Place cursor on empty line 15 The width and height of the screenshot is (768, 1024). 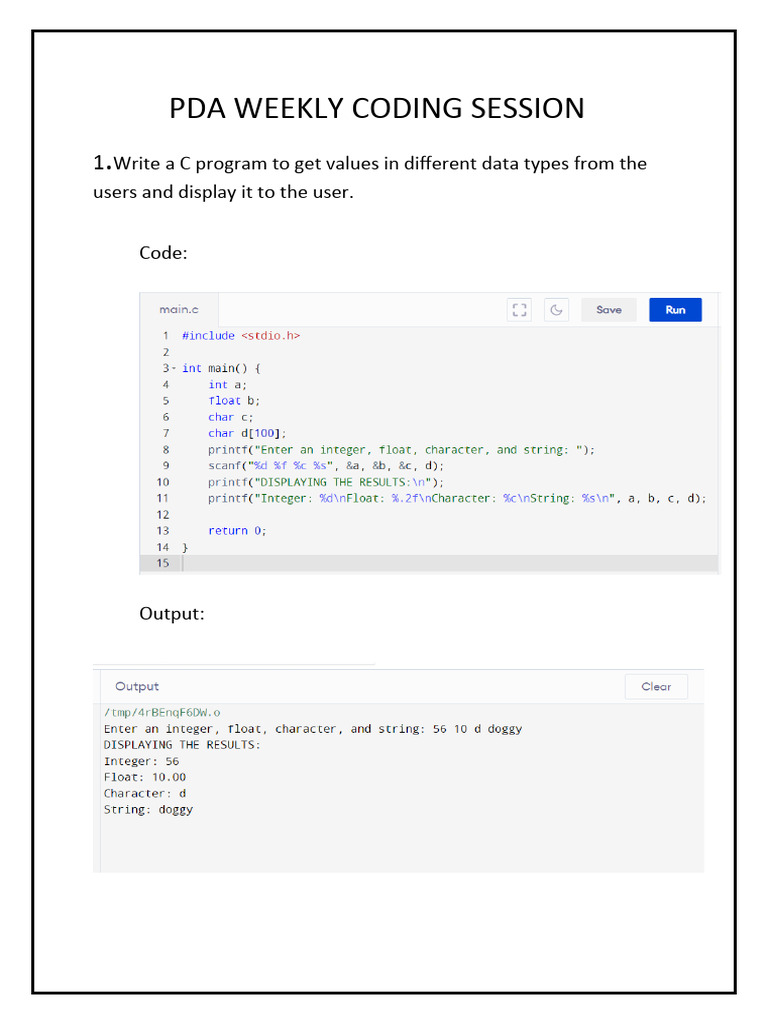300,564
